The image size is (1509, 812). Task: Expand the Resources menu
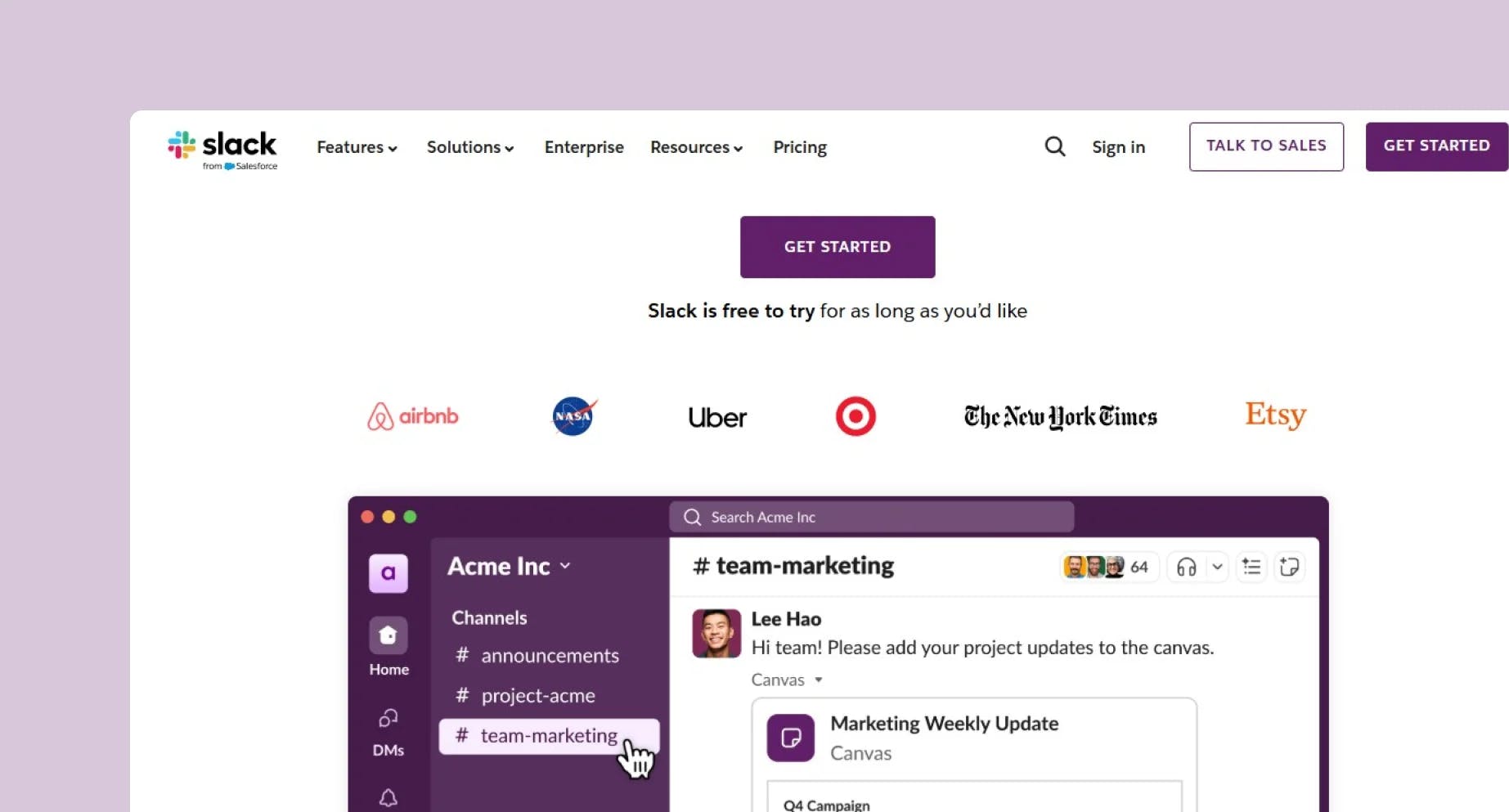pos(697,147)
